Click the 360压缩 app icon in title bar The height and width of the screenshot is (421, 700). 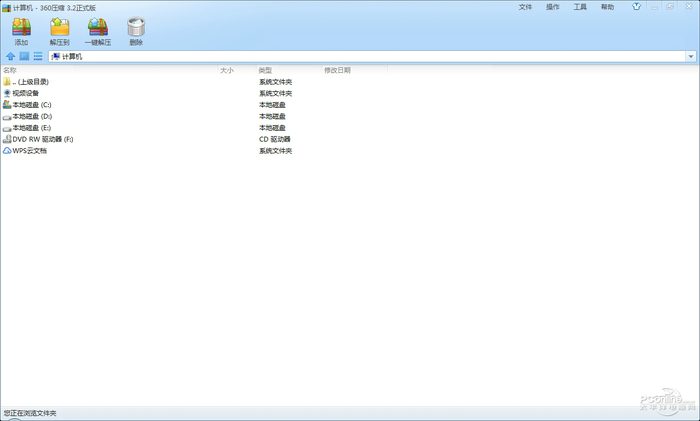[x=6, y=8]
